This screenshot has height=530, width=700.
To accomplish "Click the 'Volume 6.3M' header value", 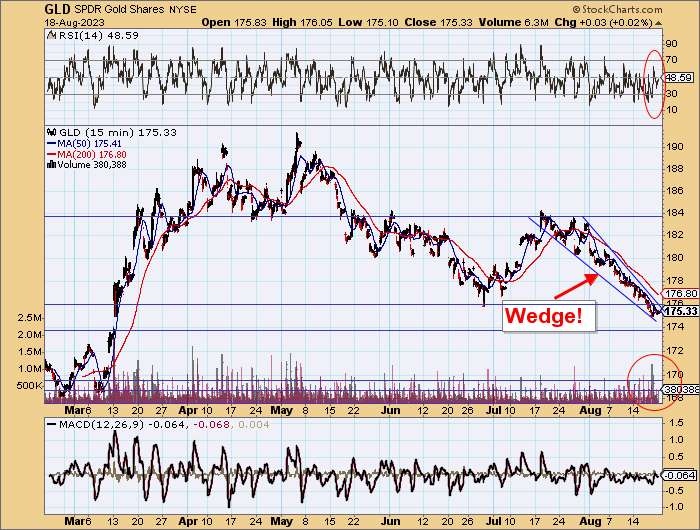I will pos(513,22).
